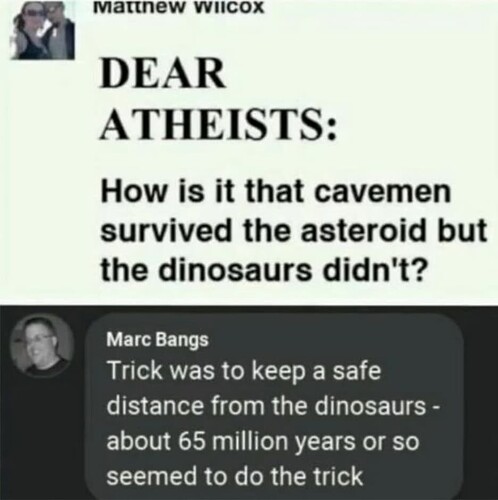Click the line 'How is it that cavemen'

pyautogui.click(x=276, y=192)
